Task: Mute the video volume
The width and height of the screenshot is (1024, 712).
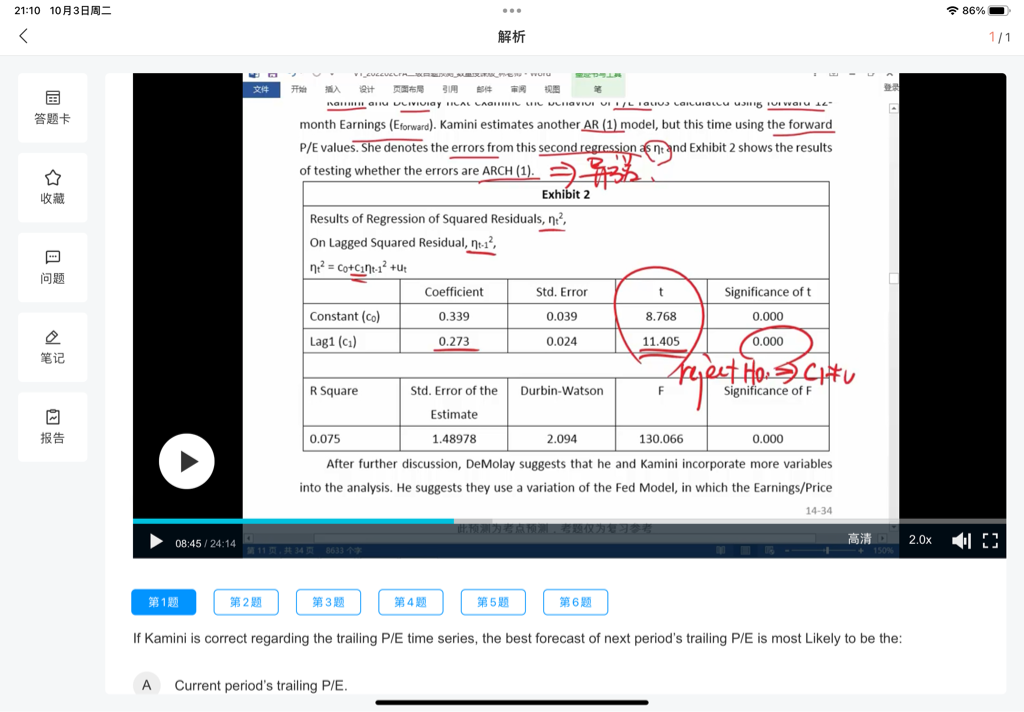Action: tap(960, 541)
